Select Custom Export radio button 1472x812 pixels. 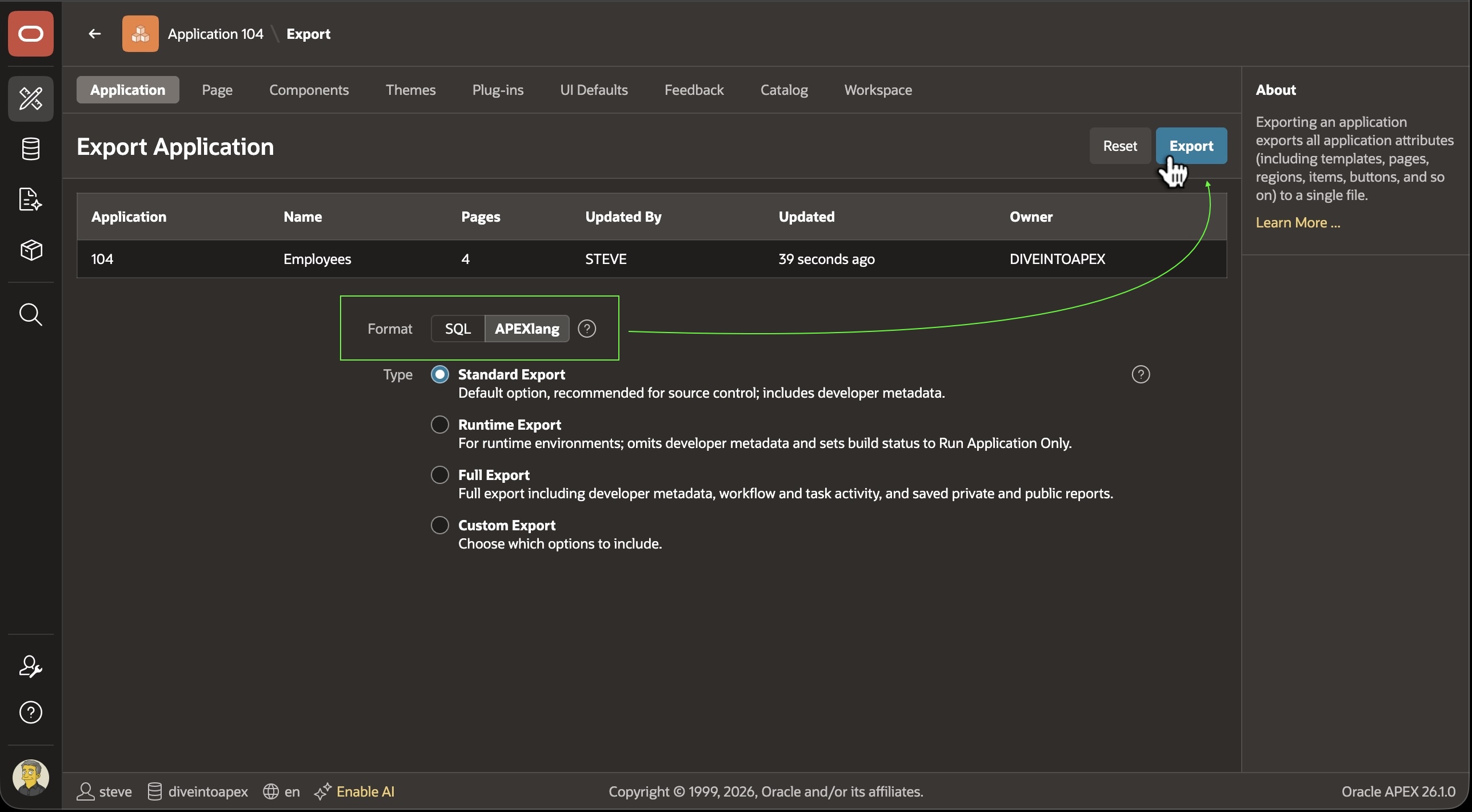440,525
